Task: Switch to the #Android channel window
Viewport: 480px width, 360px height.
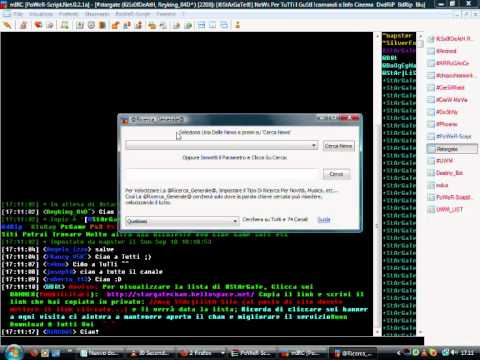Action: coord(446,51)
